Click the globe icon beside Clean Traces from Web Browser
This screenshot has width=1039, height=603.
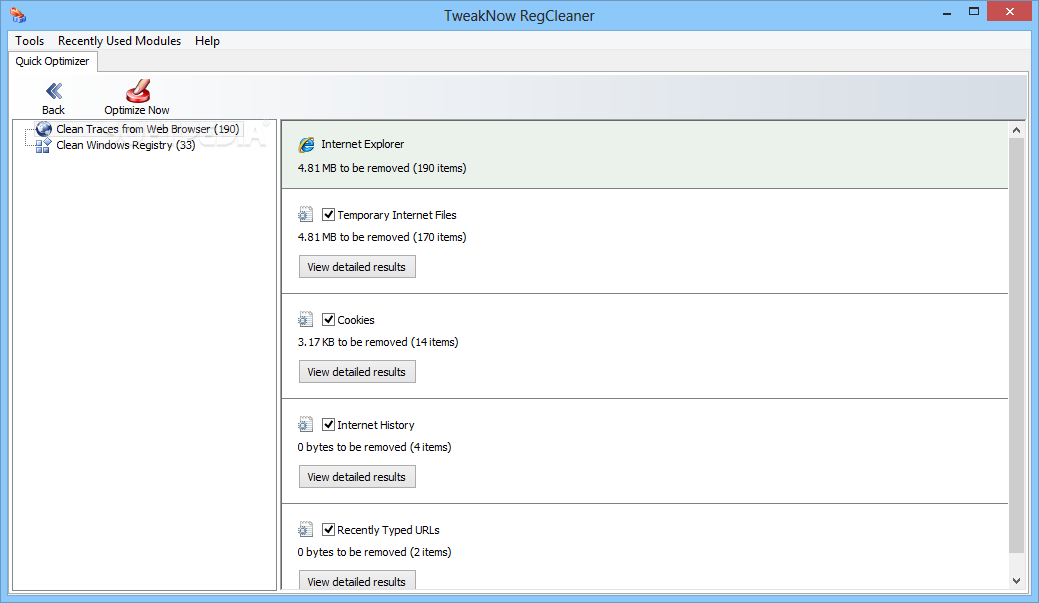pyautogui.click(x=44, y=129)
